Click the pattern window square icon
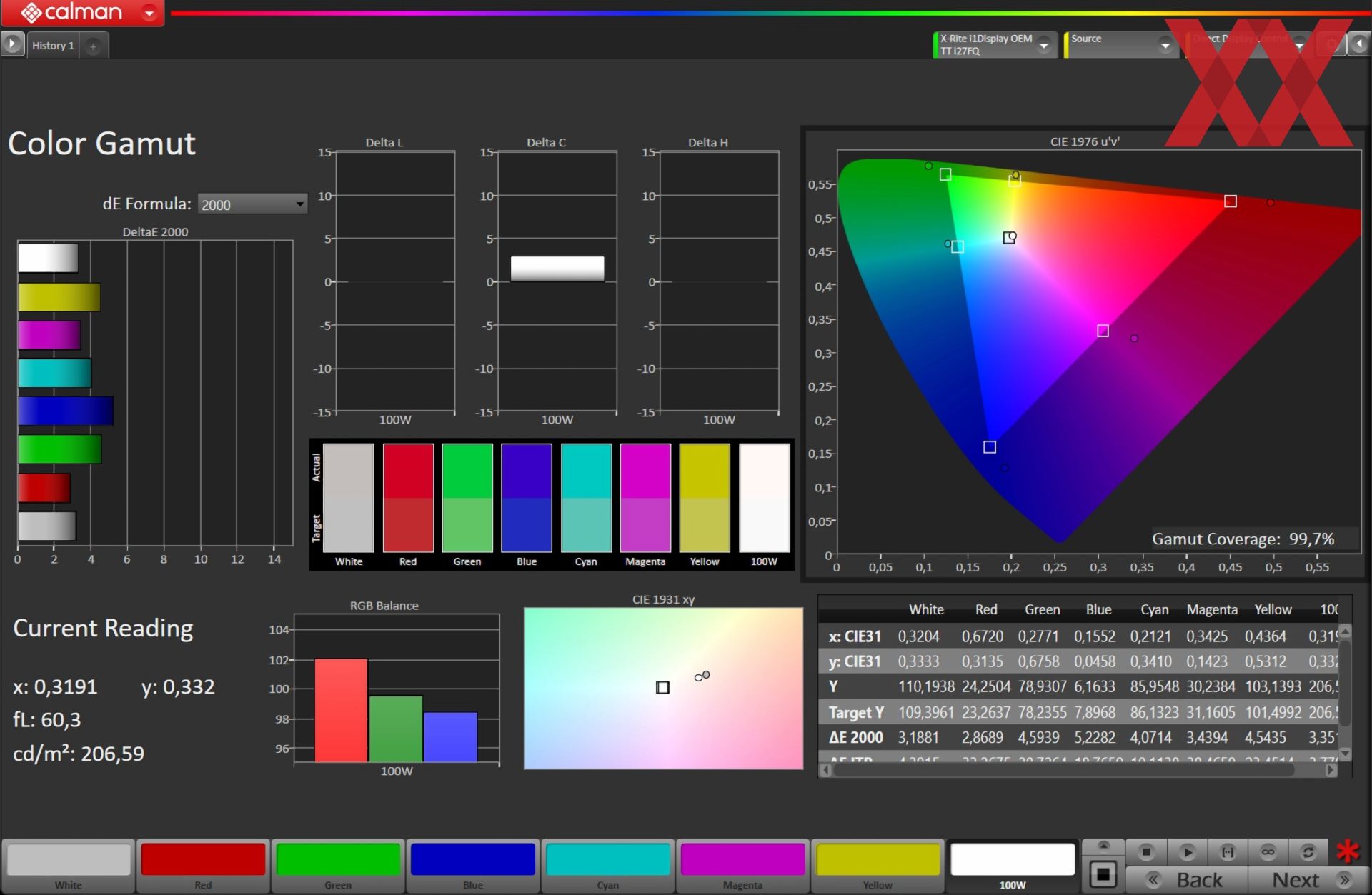Screen dimensions: 1372x895 pyautogui.click(x=1103, y=874)
